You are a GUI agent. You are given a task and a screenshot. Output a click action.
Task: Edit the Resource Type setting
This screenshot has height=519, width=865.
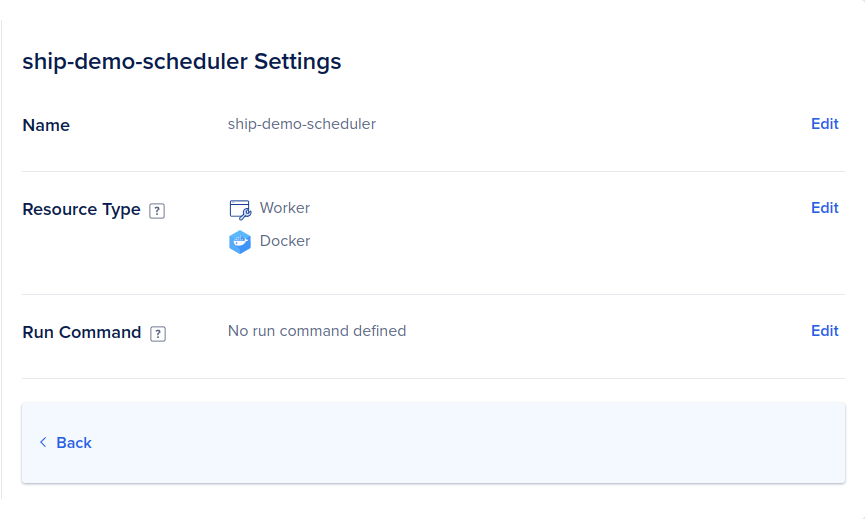[824, 208]
